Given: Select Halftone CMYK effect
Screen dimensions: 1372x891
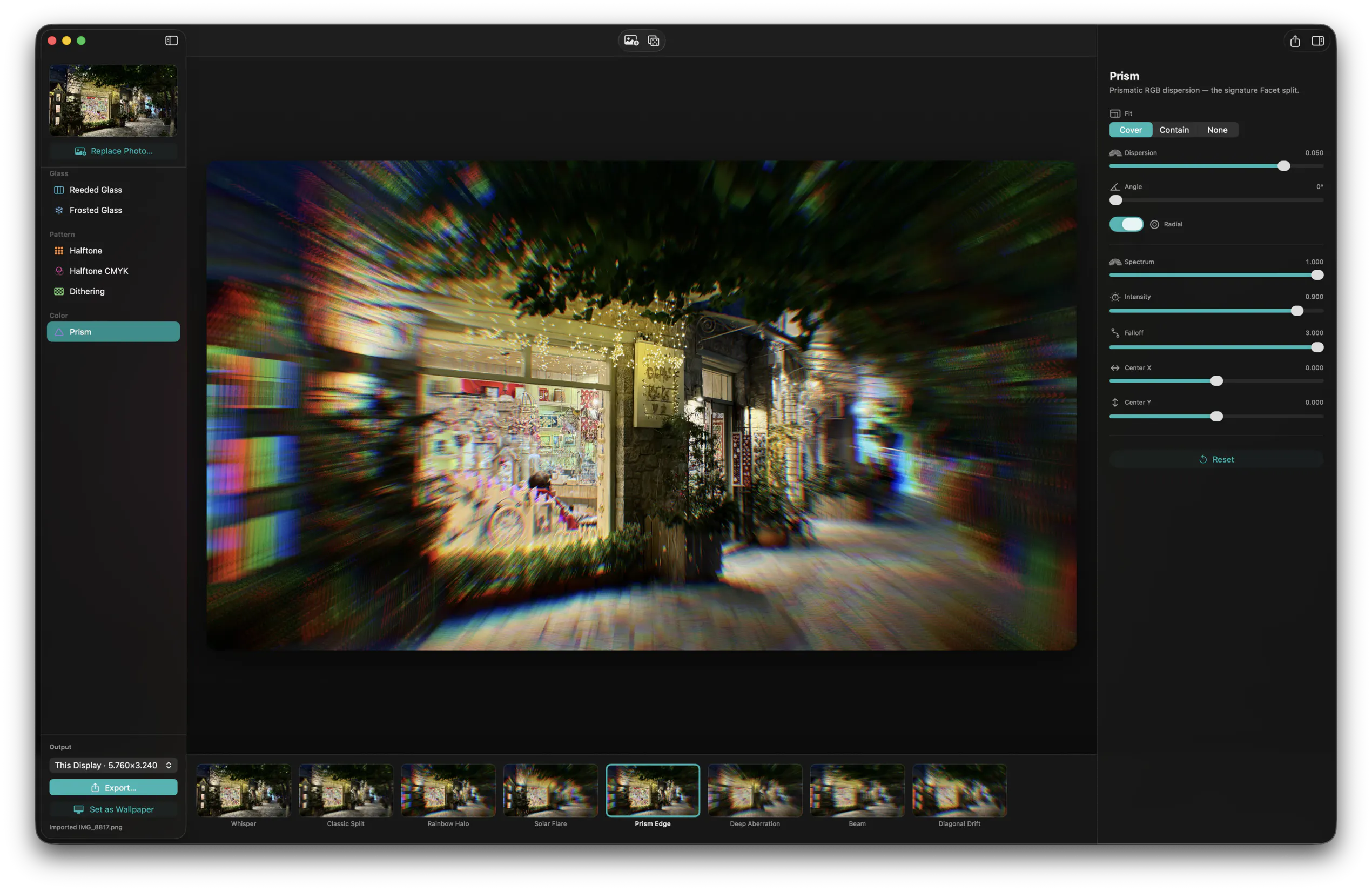Looking at the screenshot, I should pos(113,271).
